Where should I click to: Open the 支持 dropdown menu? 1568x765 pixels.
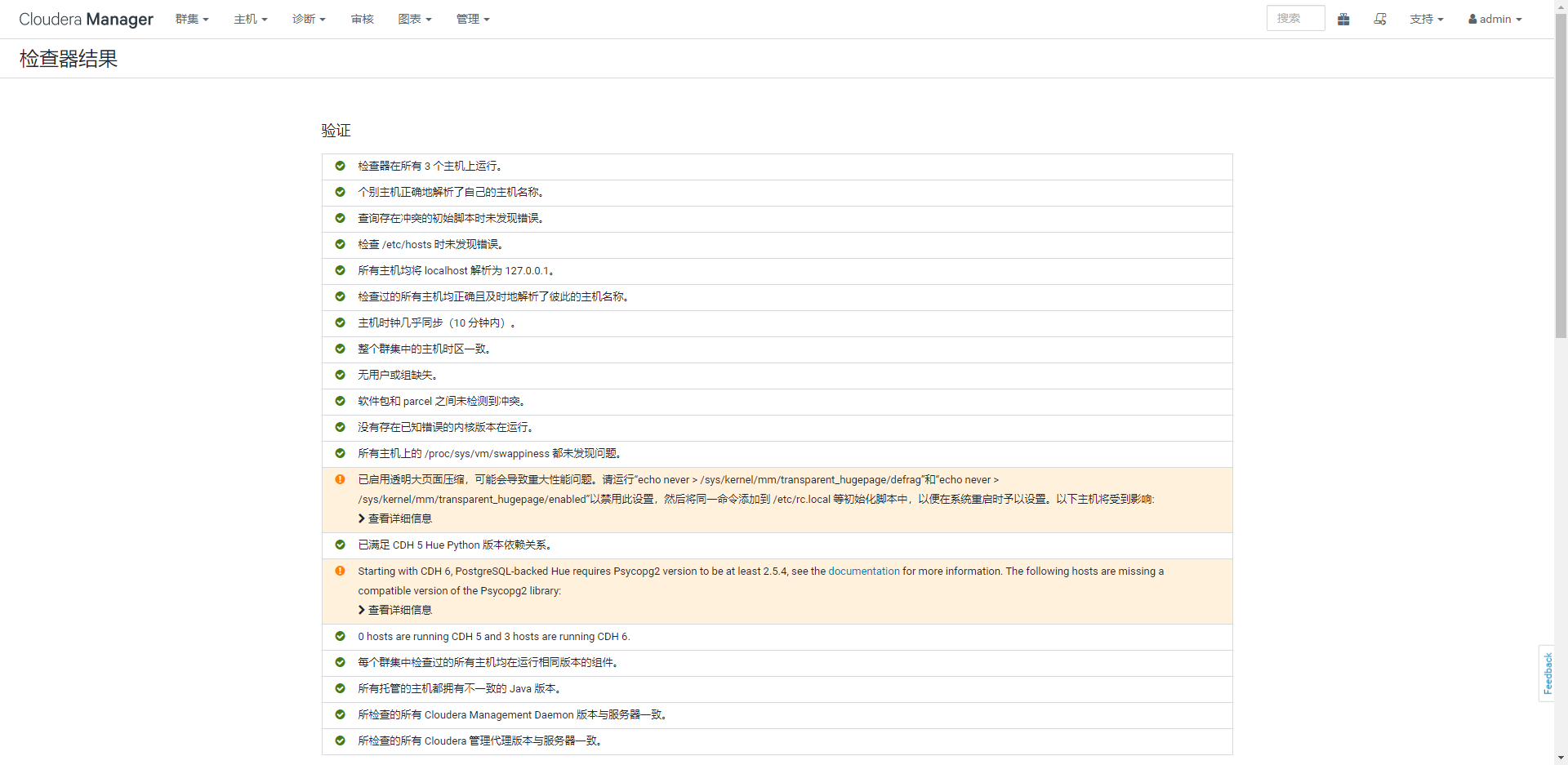(x=1426, y=19)
